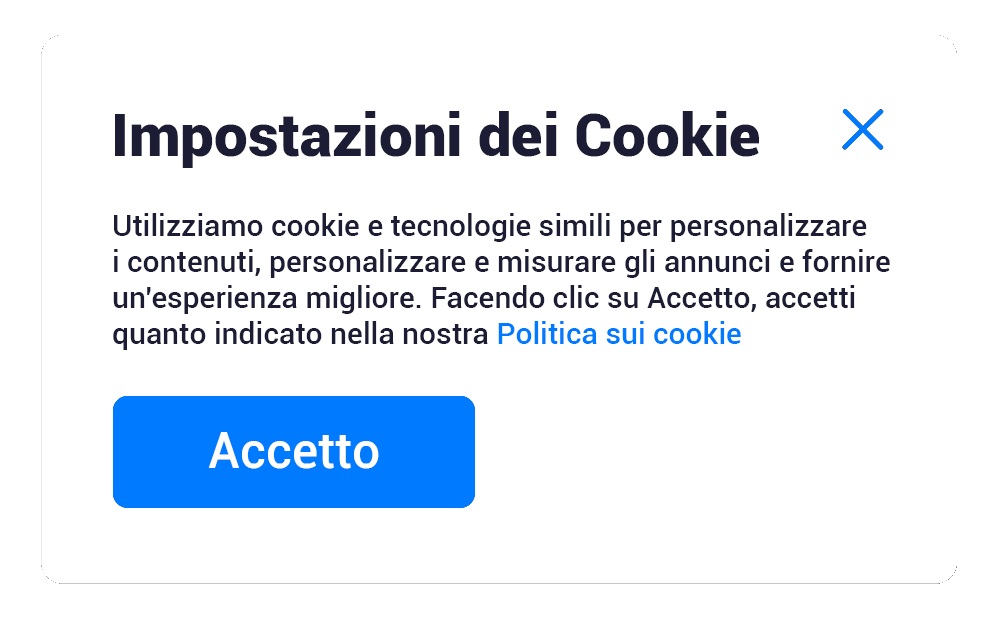Viewport: 1000px width, 625px height.
Task: Confirm consent with the Accetto button
Action: tap(293, 452)
